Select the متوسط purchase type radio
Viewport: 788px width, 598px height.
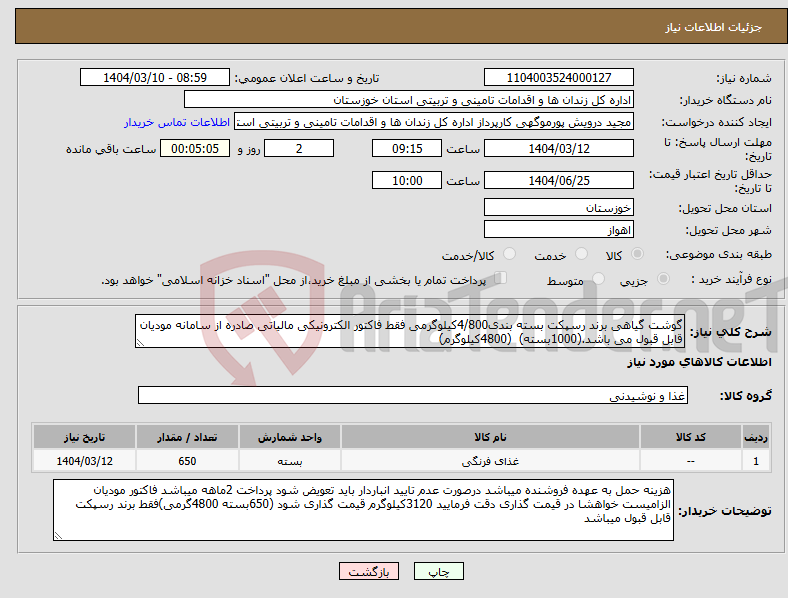[598, 278]
